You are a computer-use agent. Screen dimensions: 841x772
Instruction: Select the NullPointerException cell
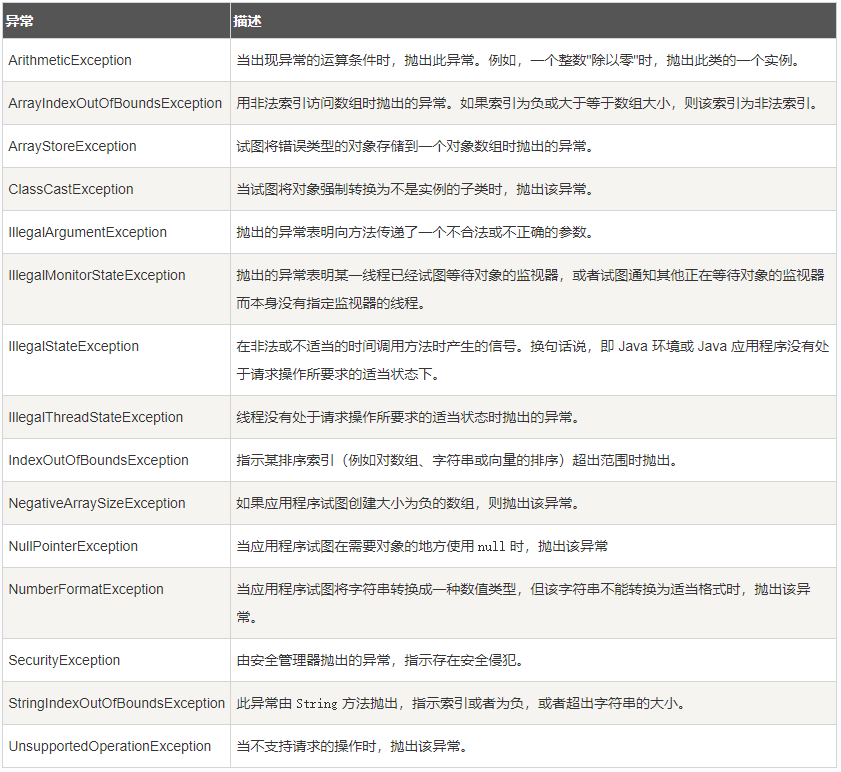[116, 546]
